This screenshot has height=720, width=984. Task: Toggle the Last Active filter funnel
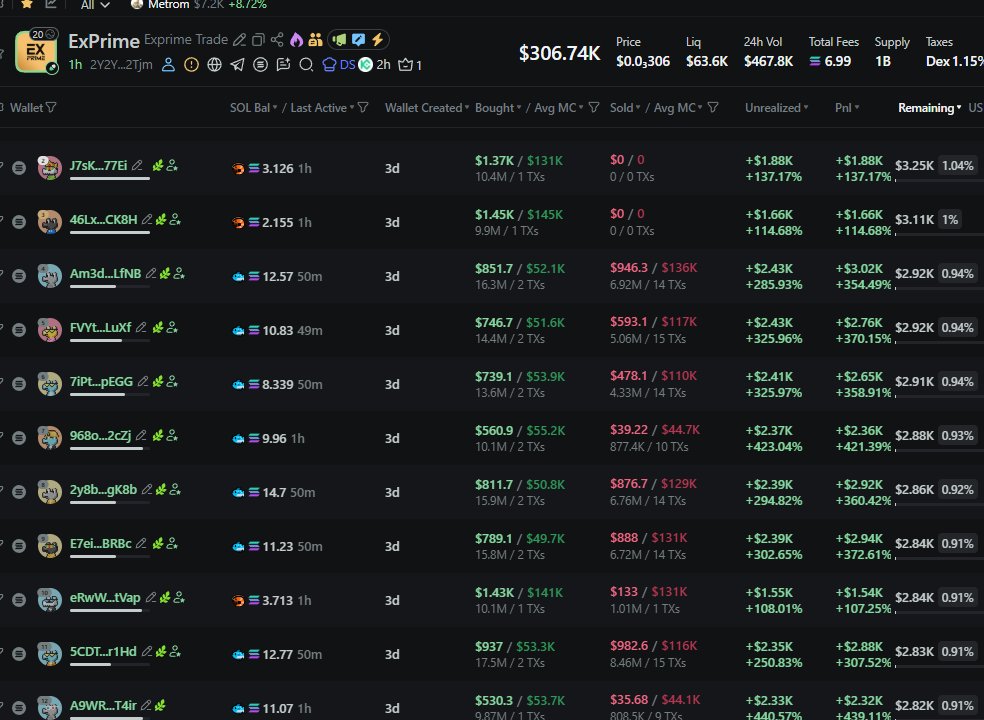coord(363,108)
